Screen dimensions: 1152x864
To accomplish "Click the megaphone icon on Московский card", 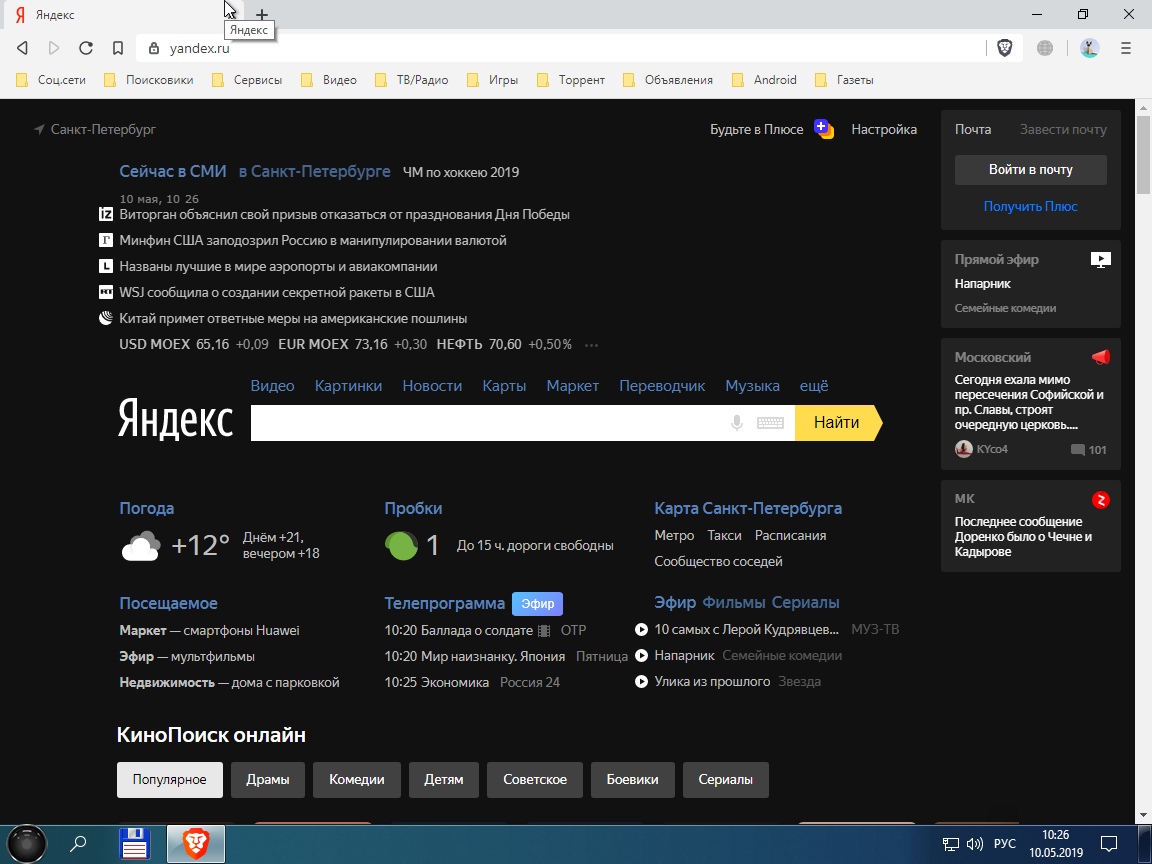I will (1101, 357).
